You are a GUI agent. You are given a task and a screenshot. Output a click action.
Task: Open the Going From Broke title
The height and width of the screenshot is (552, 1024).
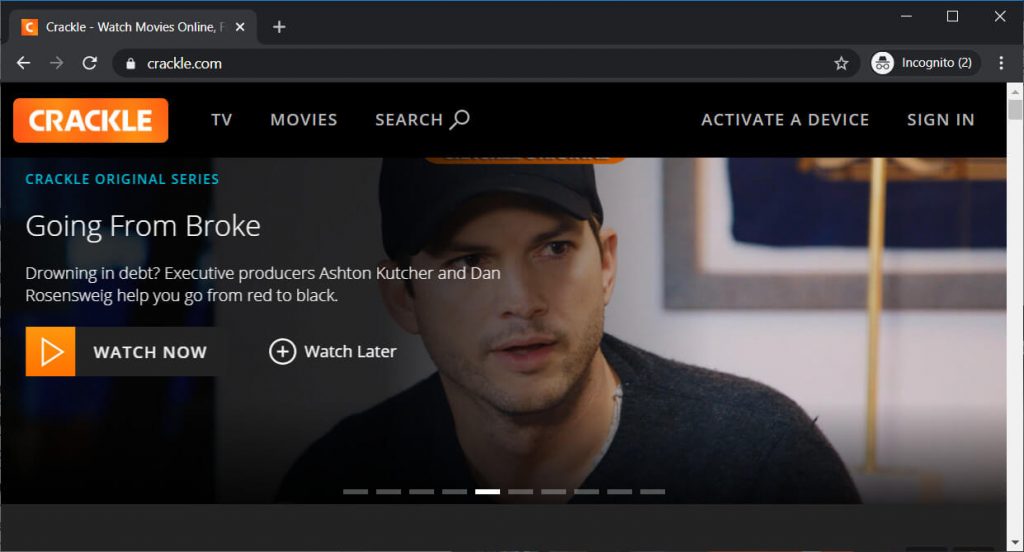(x=143, y=226)
